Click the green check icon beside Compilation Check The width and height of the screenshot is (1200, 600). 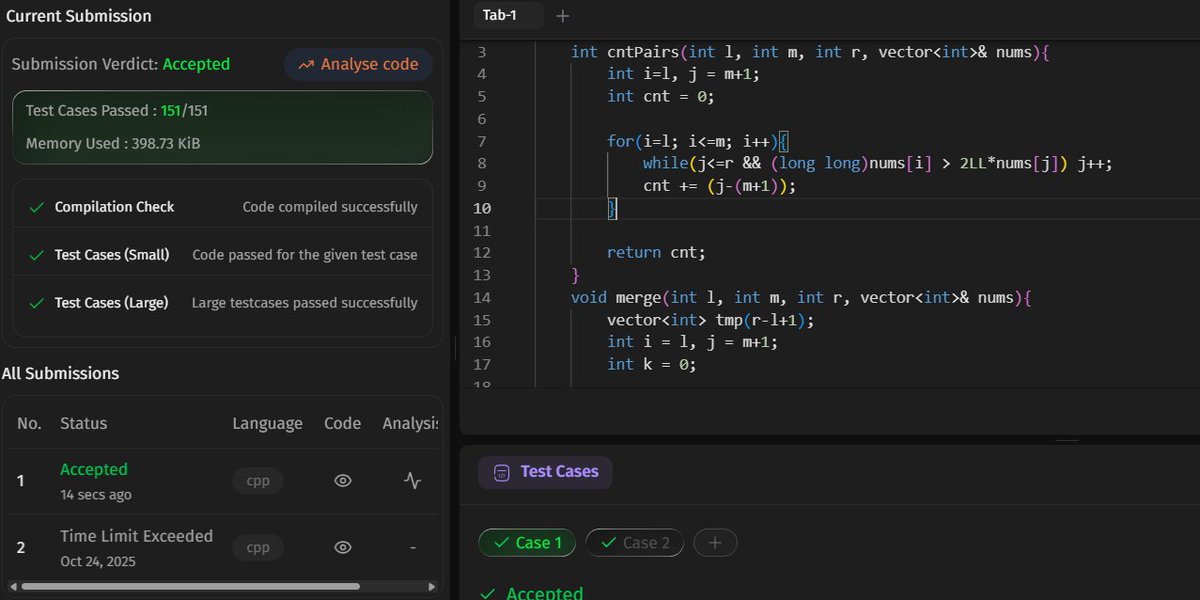37,207
